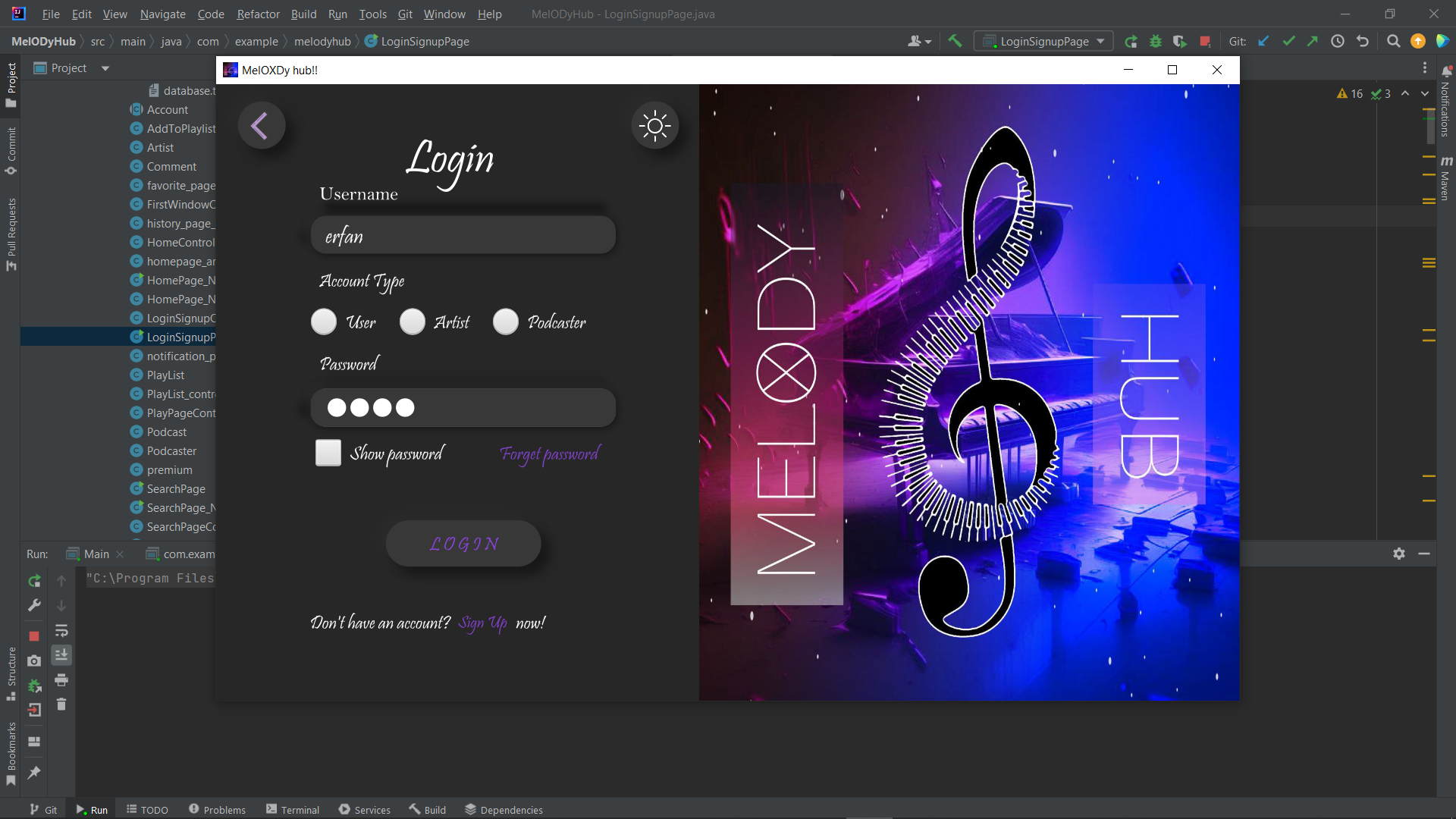Toggle the app theme with the sun icon
Viewport: 1456px width, 819px height.
(x=655, y=125)
